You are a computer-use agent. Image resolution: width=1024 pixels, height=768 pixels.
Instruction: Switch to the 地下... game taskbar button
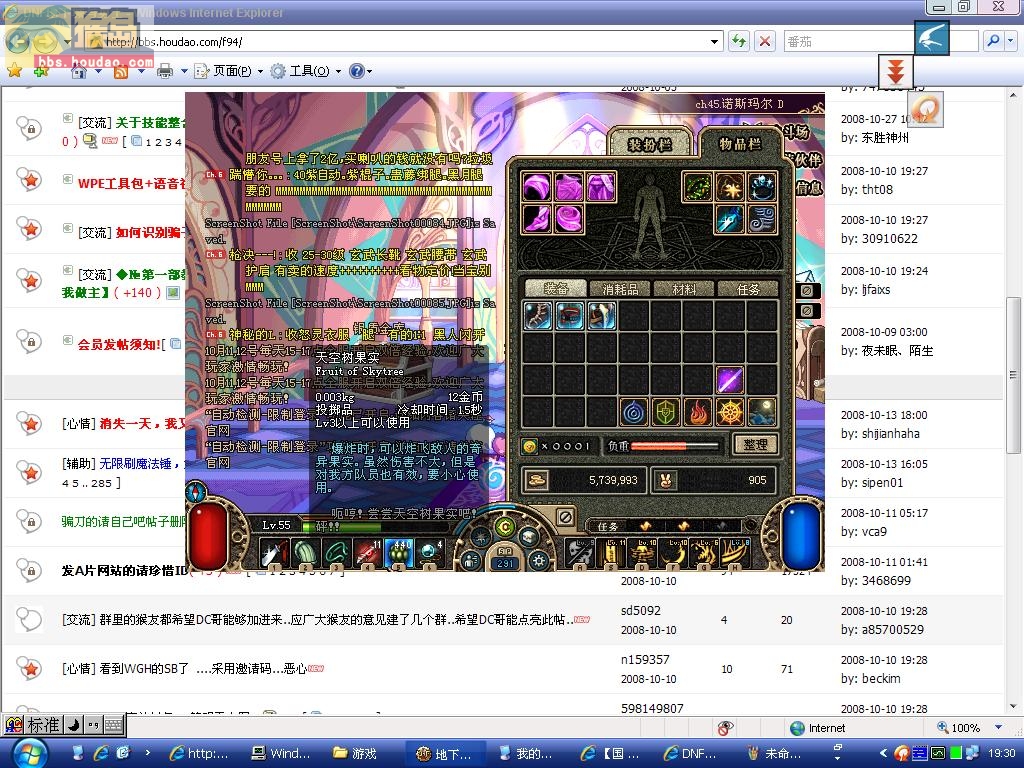pyautogui.click(x=445, y=753)
